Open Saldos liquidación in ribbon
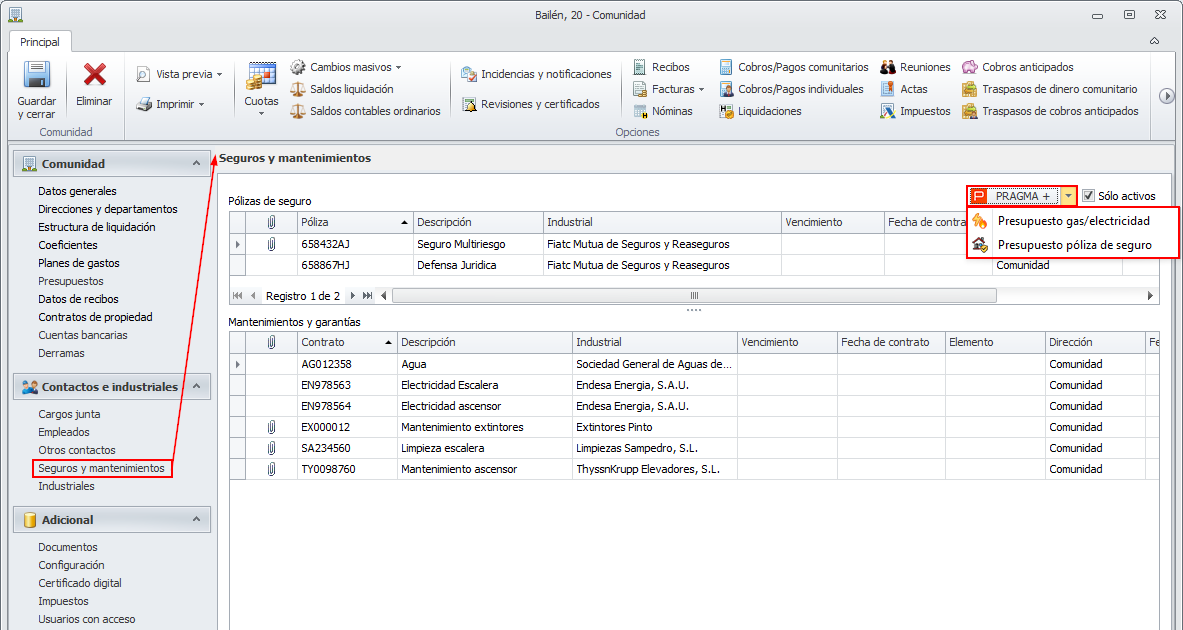Screen dimensions: 1183x630 (353, 89)
